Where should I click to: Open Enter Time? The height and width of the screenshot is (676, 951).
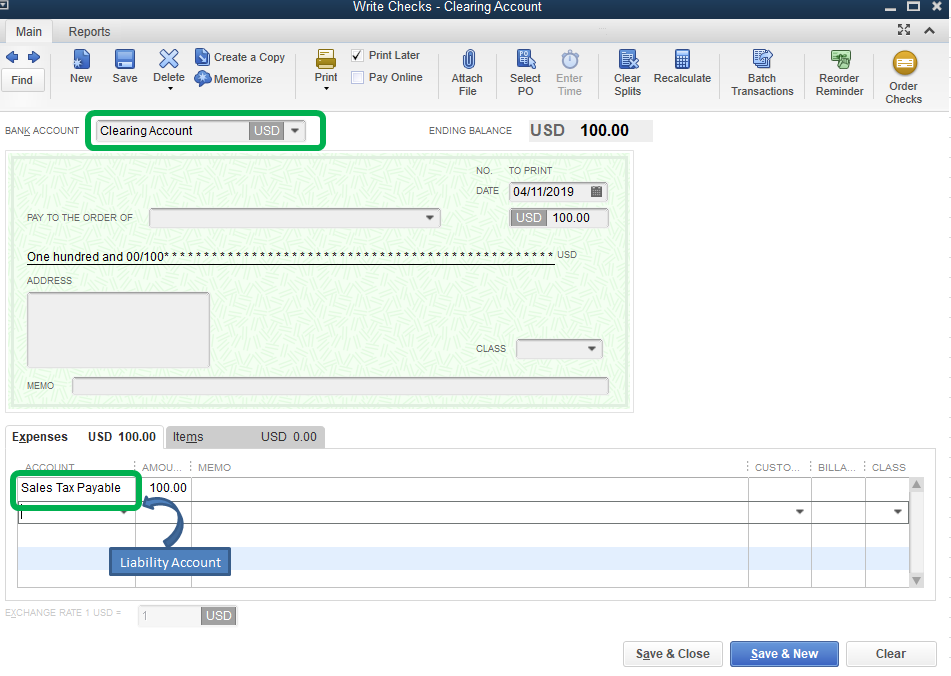click(569, 73)
